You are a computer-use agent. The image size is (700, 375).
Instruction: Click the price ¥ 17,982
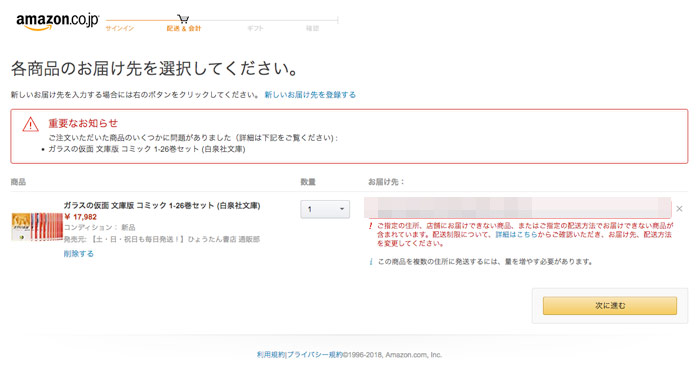click(80, 217)
